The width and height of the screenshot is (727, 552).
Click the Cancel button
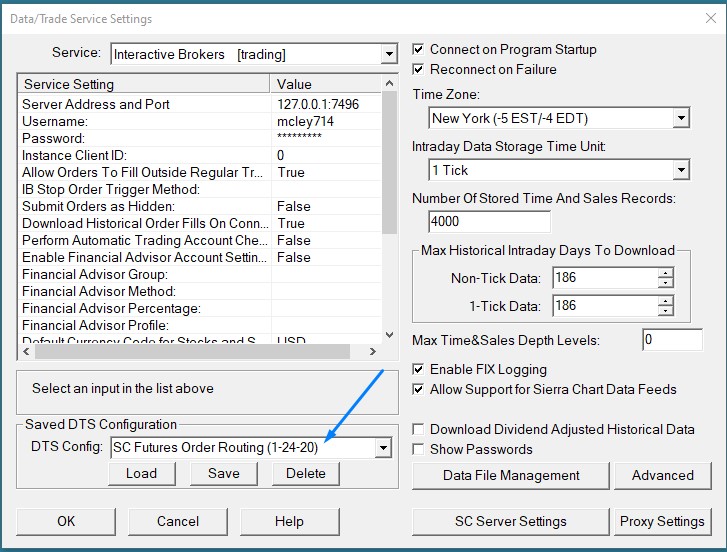coord(178,521)
